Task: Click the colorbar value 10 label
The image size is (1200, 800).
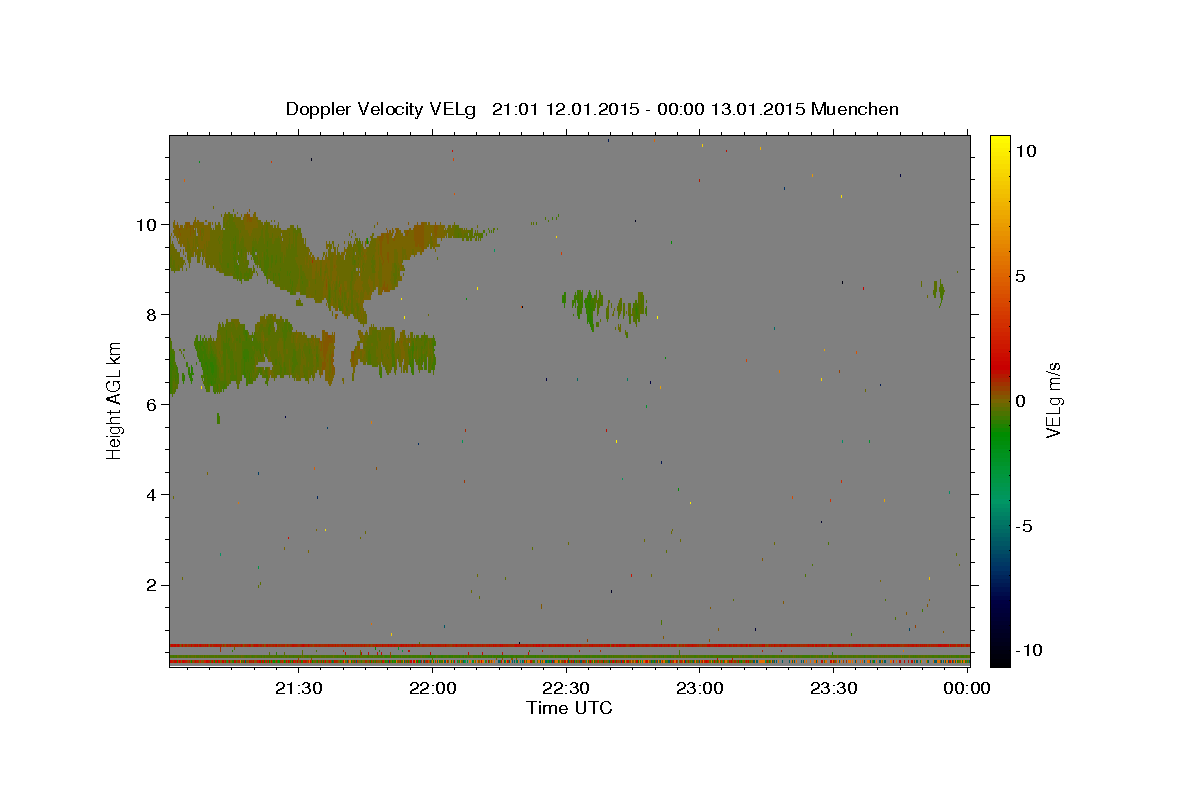Action: [1025, 151]
